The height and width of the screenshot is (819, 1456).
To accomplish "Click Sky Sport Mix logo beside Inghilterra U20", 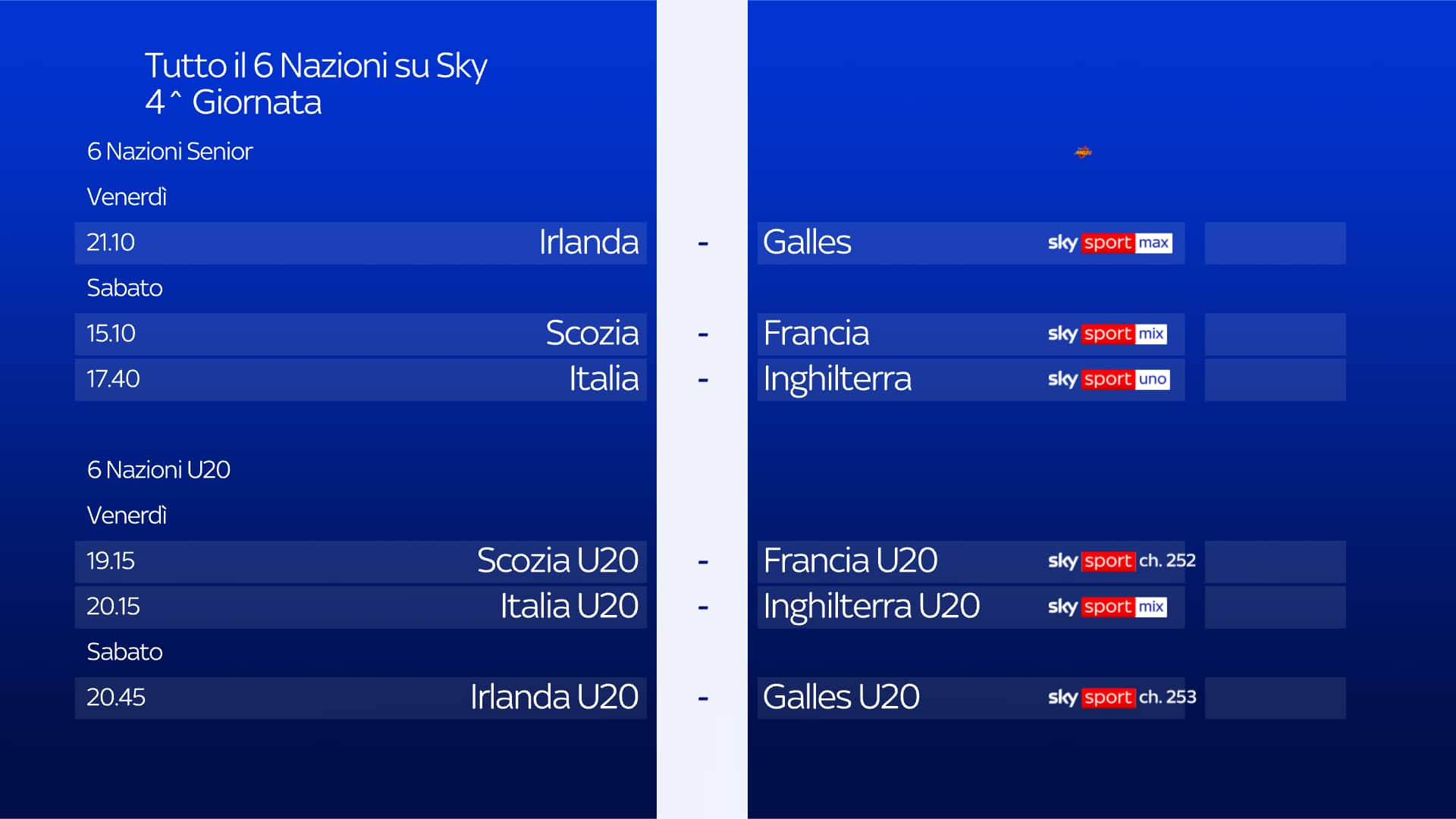I will (1106, 607).
